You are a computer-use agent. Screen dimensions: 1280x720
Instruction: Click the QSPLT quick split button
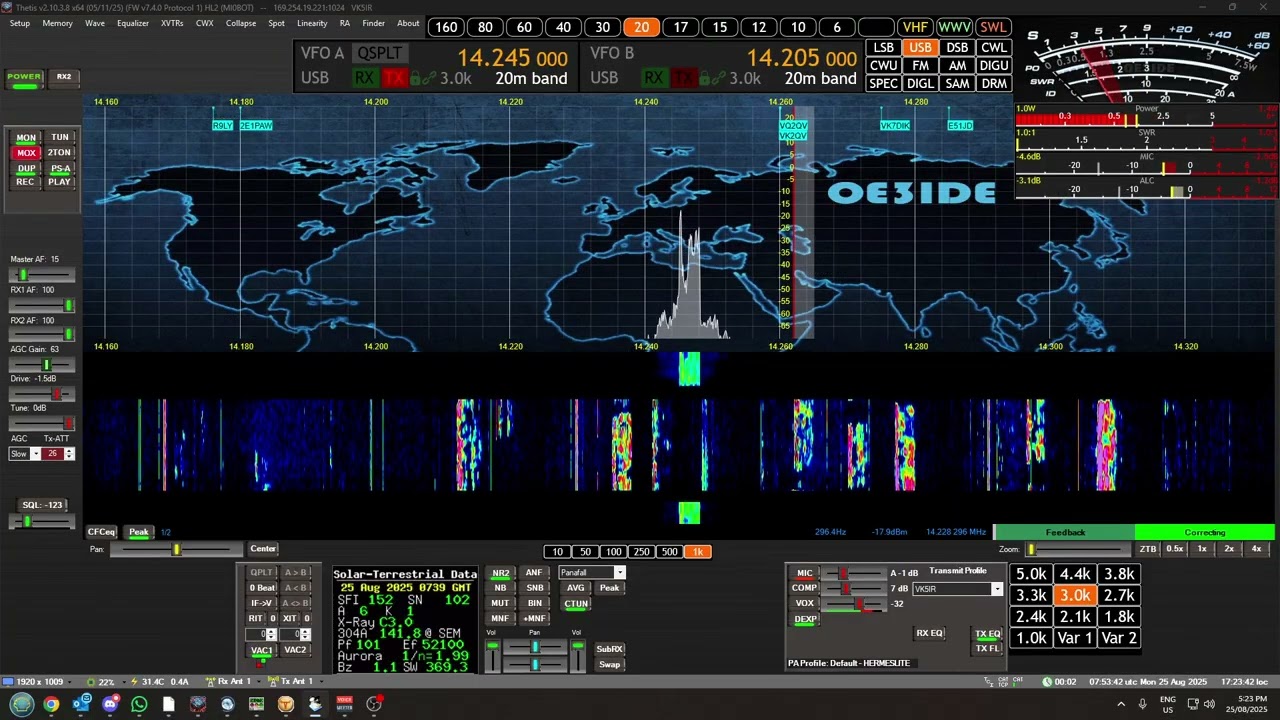(x=379, y=53)
